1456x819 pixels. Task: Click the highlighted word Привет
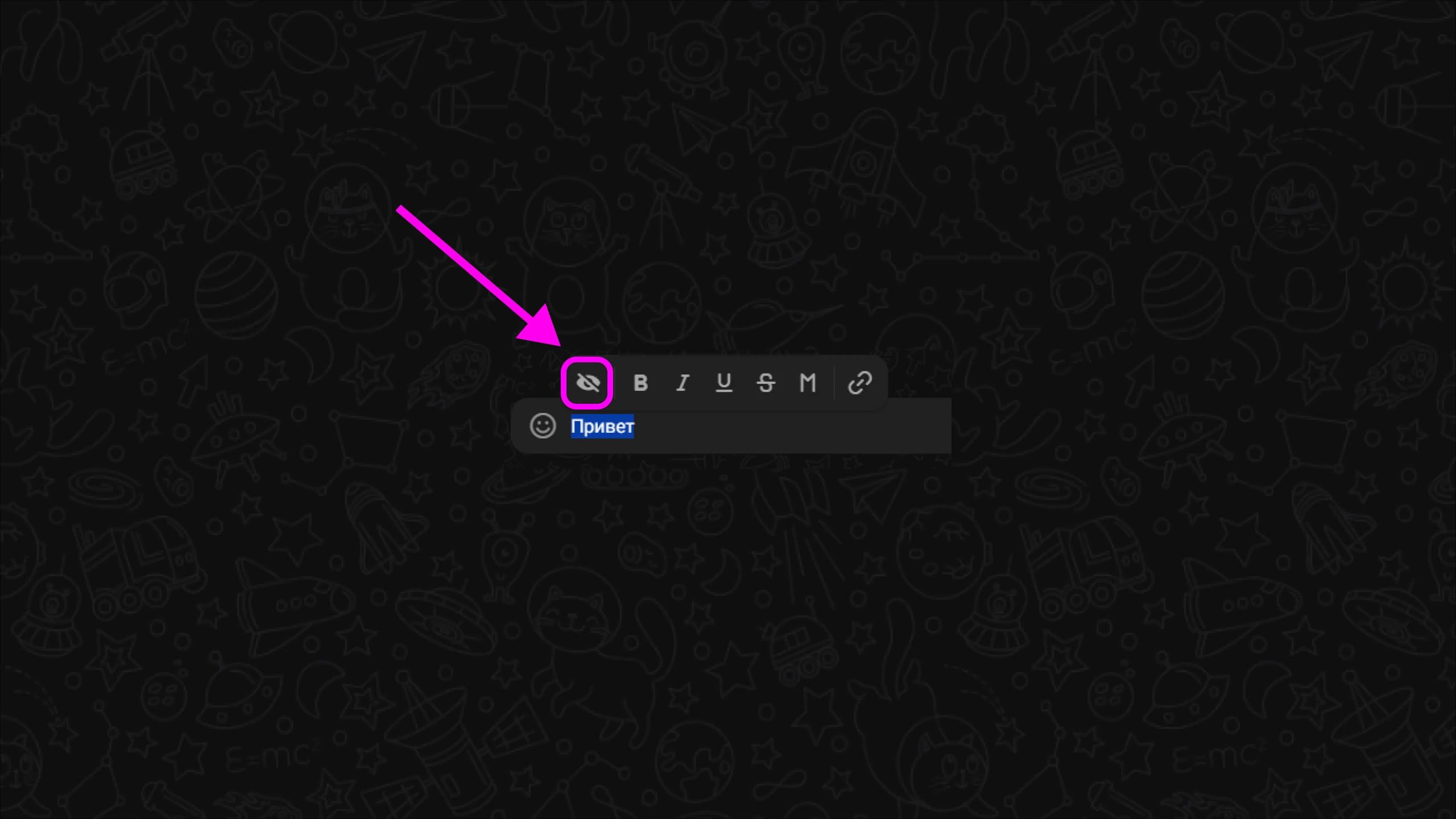(x=602, y=427)
